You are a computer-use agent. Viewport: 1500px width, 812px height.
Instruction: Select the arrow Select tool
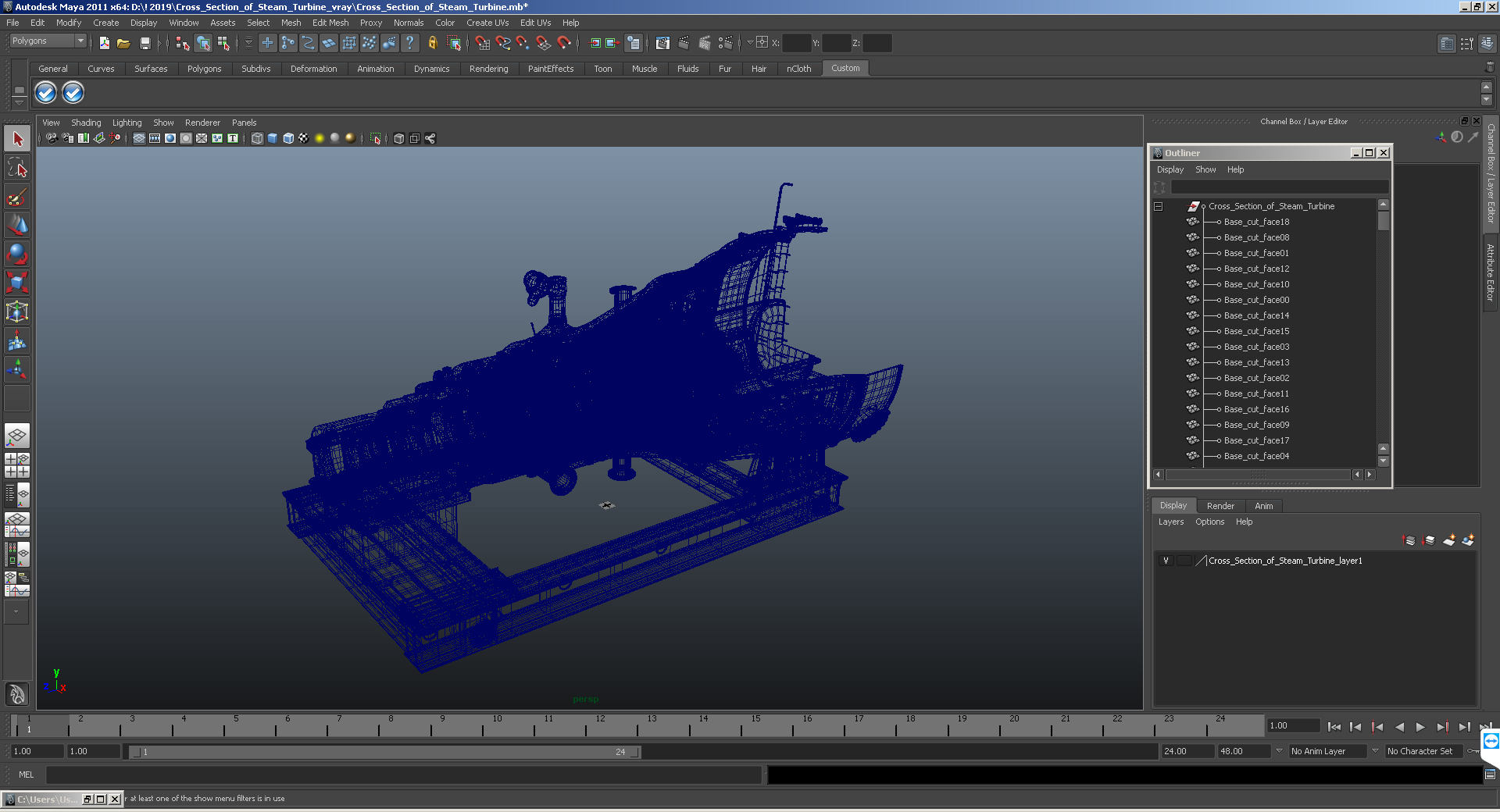(17, 139)
